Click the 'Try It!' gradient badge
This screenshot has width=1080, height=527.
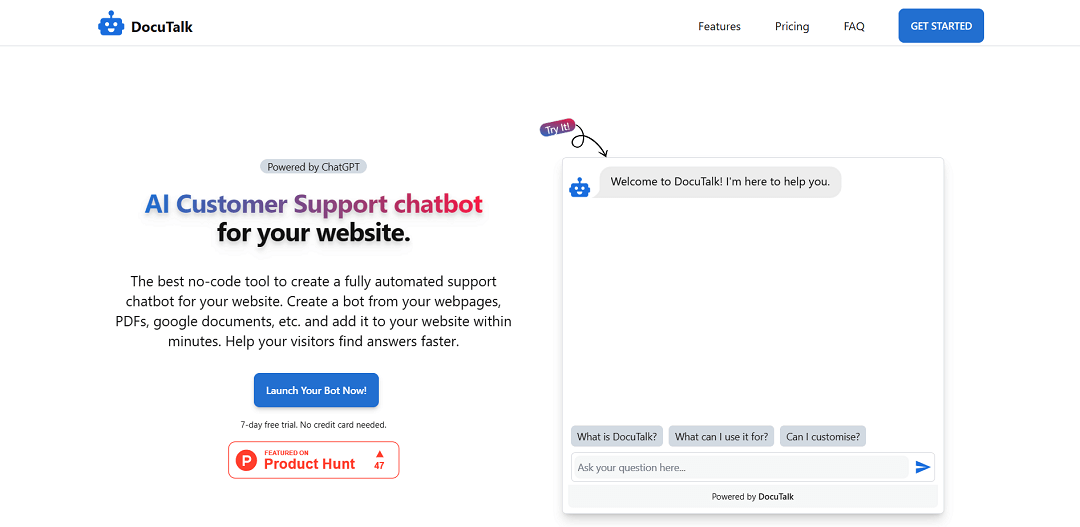coord(557,128)
